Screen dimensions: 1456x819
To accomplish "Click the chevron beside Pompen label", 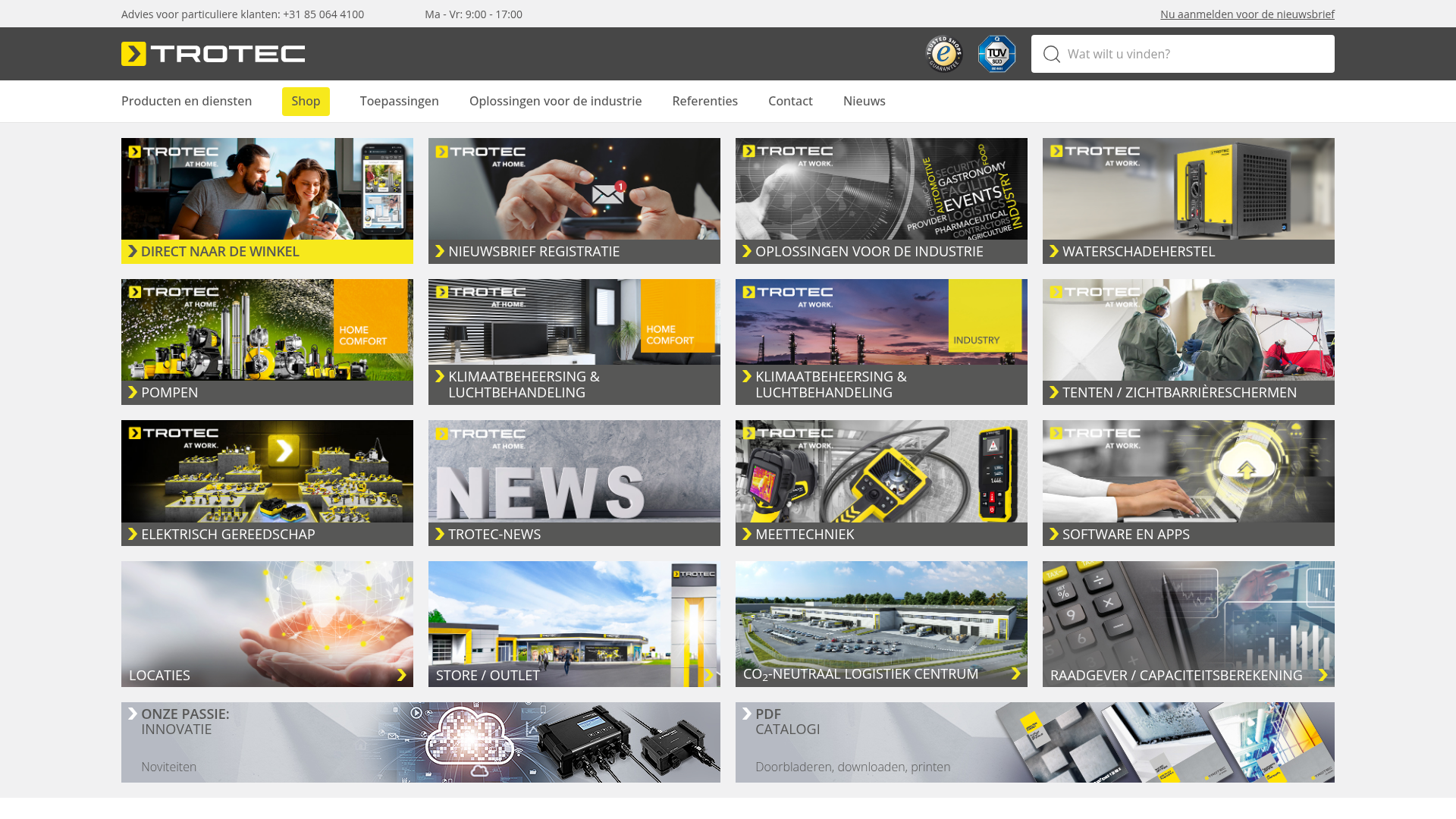I will point(132,392).
